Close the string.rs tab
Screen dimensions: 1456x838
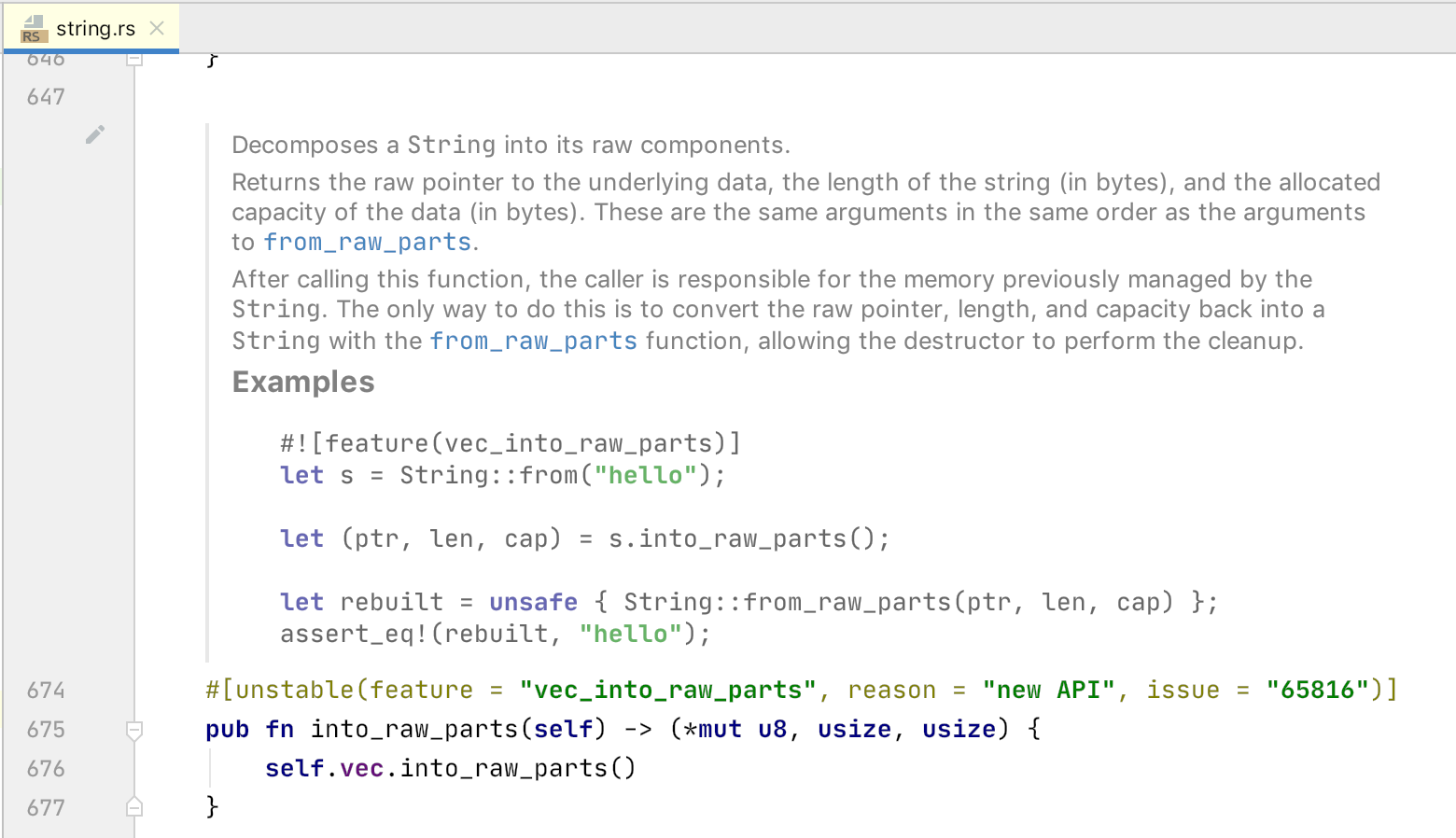click(156, 28)
